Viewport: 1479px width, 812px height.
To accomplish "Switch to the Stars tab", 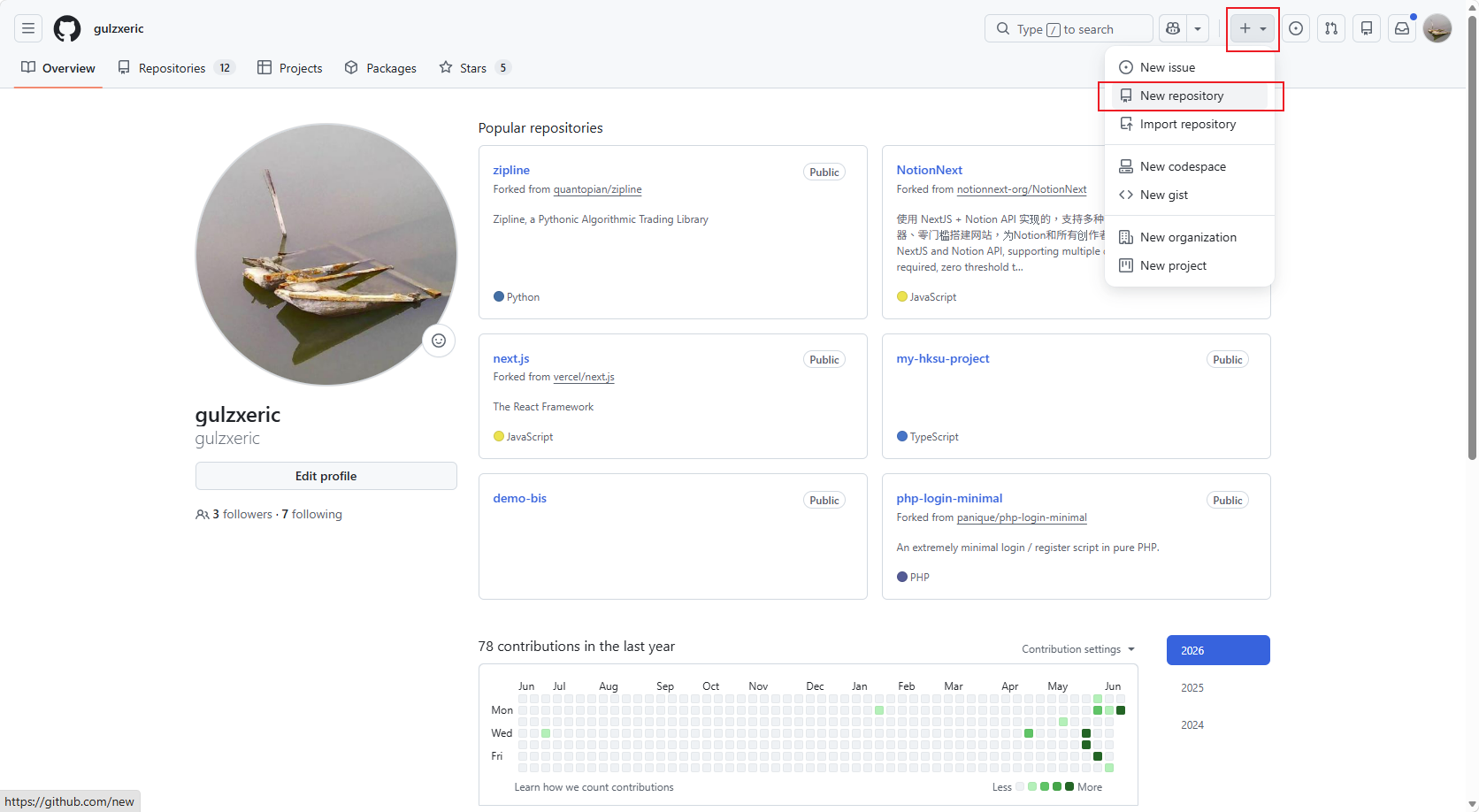I will [475, 68].
